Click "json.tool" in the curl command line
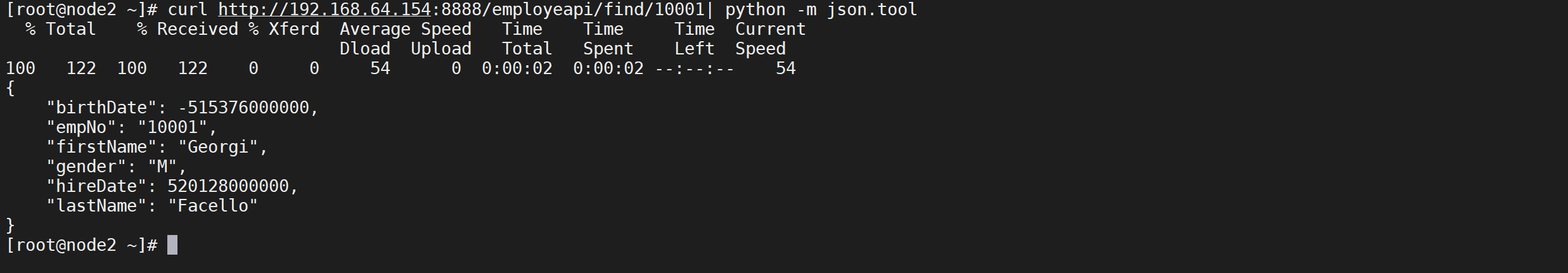Screen dimensions: 1568x273 pyautogui.click(x=872, y=10)
